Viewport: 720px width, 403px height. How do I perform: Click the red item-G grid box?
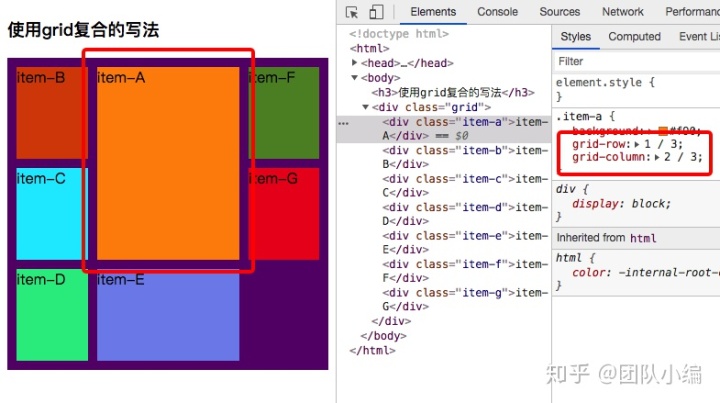(284, 214)
